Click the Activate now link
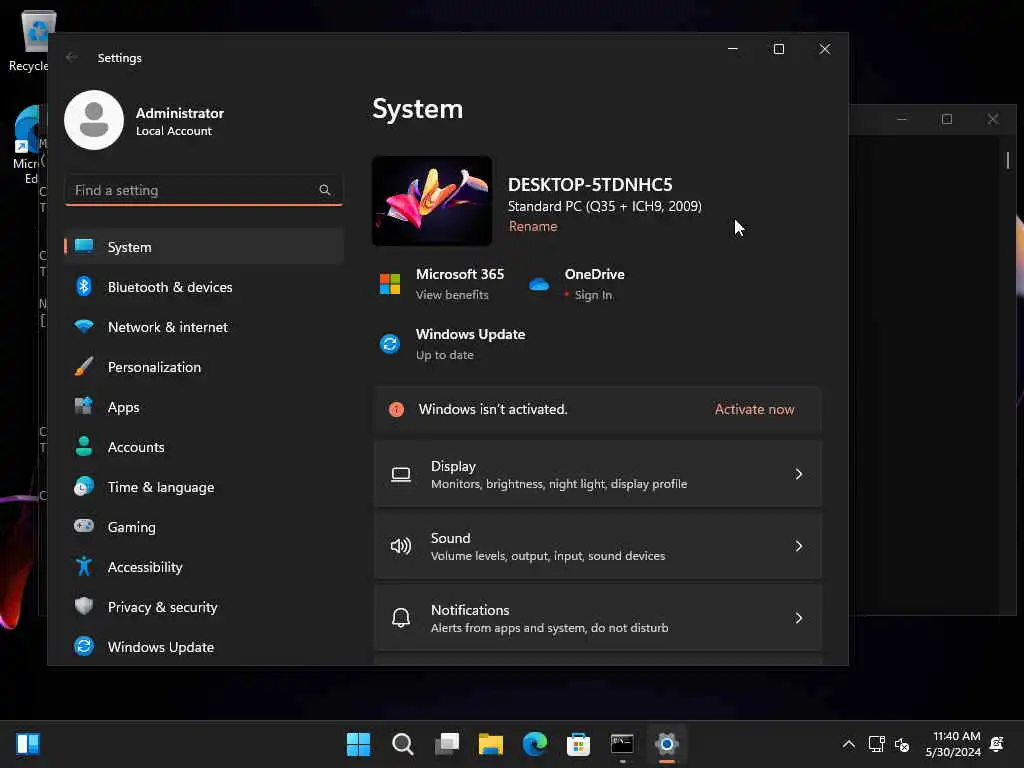The width and height of the screenshot is (1024, 768). [754, 409]
